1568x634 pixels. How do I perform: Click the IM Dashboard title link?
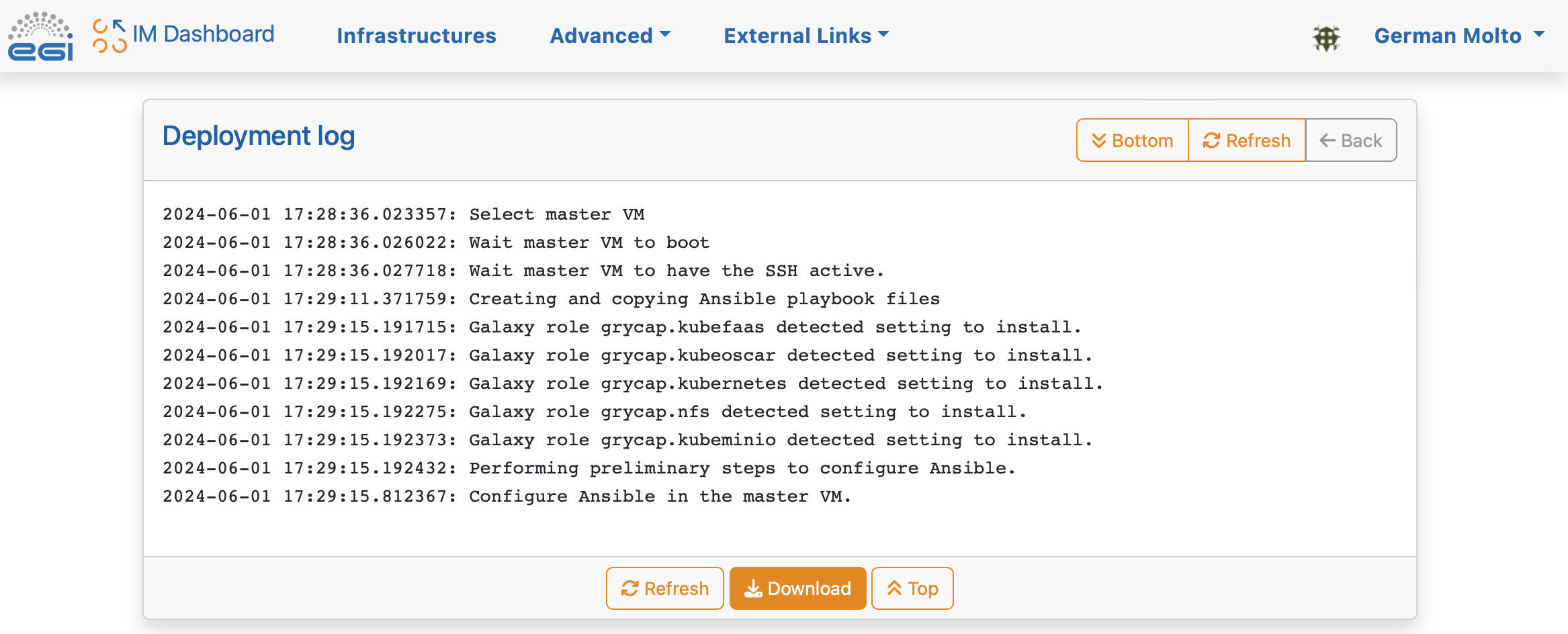204,34
